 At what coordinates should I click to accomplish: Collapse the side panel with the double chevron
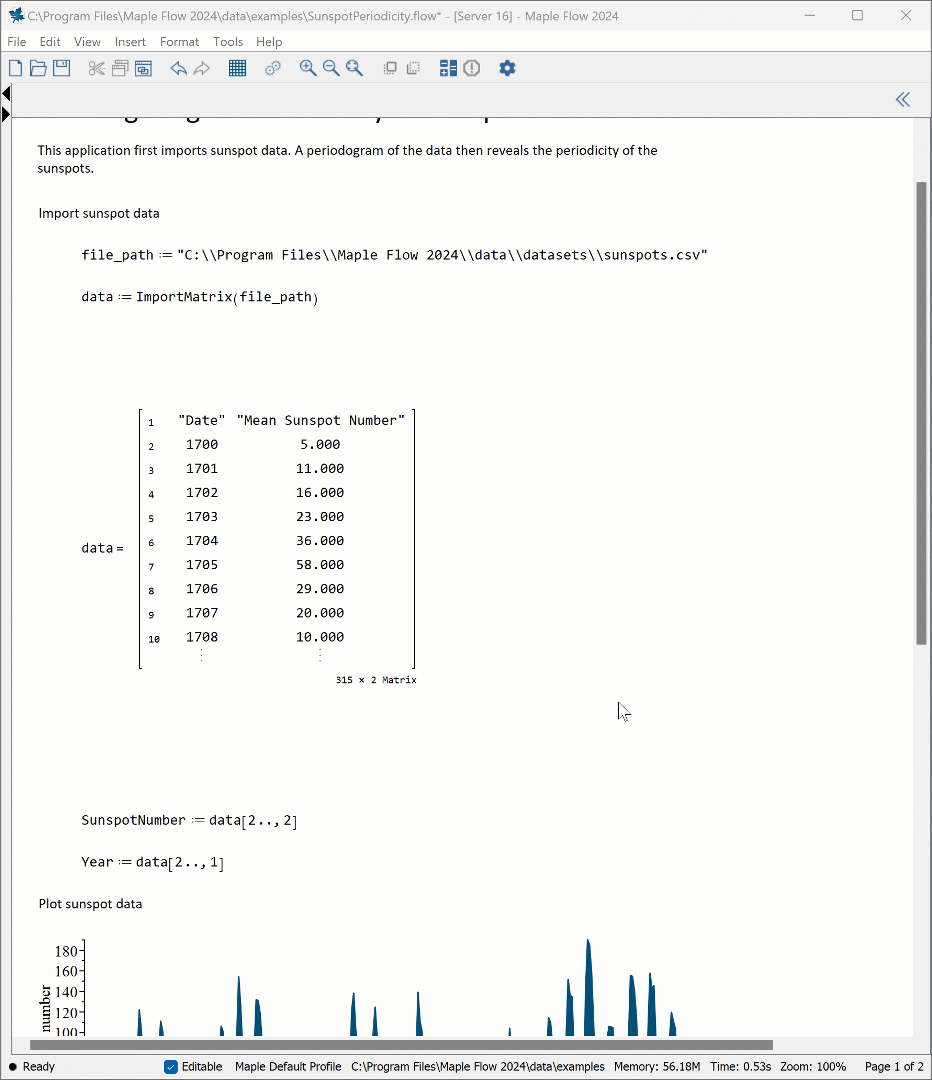[903, 99]
